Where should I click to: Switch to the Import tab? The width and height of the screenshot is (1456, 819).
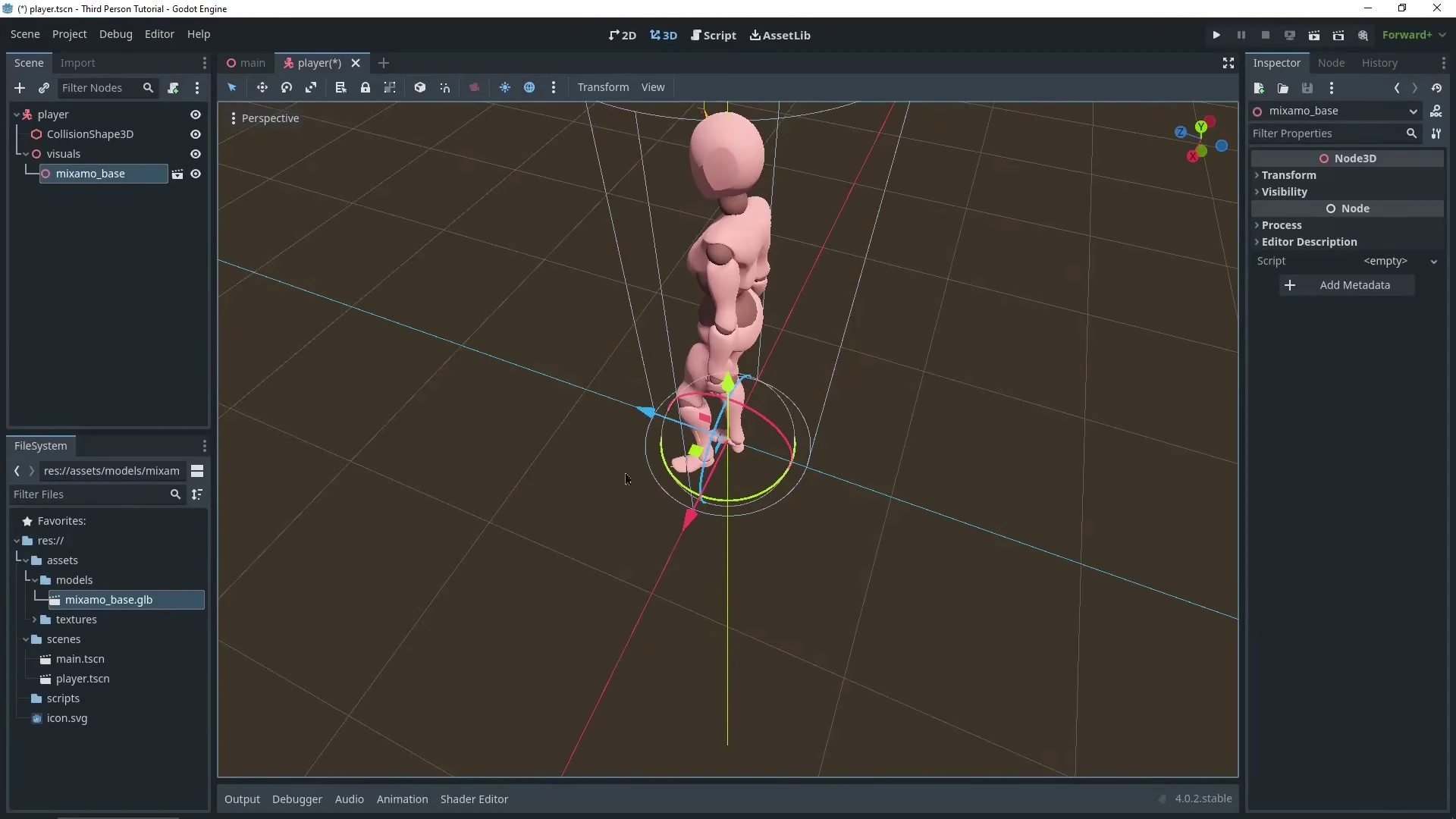coord(78,63)
